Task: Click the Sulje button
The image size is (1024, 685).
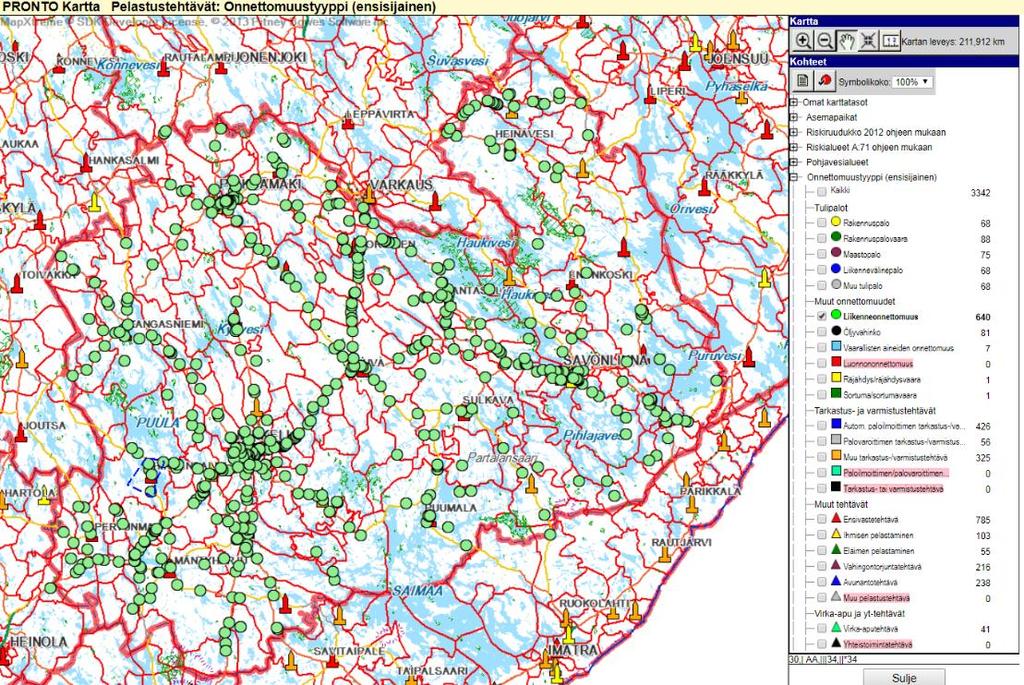Action: (x=904, y=678)
